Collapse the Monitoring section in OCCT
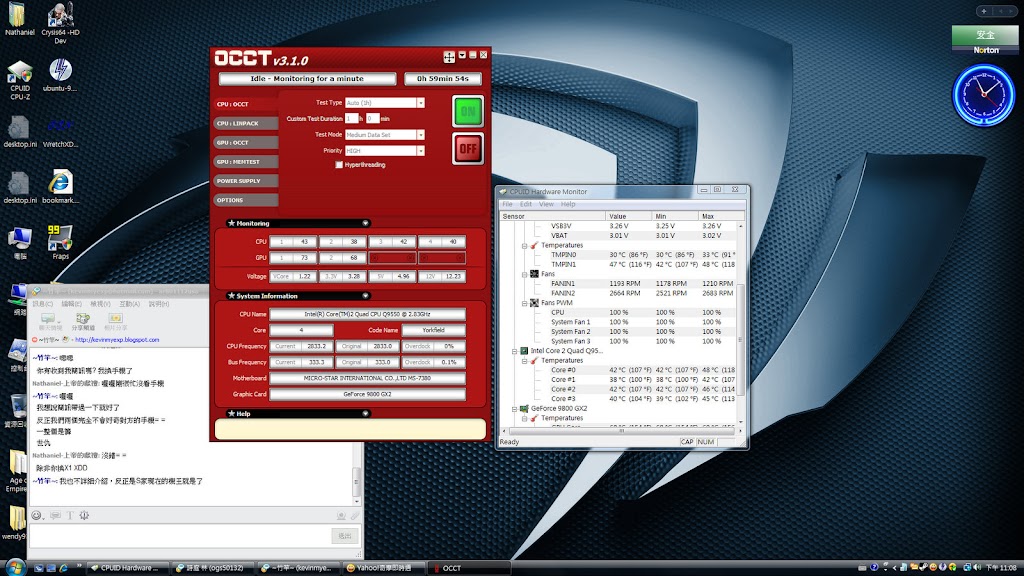 pyautogui.click(x=365, y=223)
